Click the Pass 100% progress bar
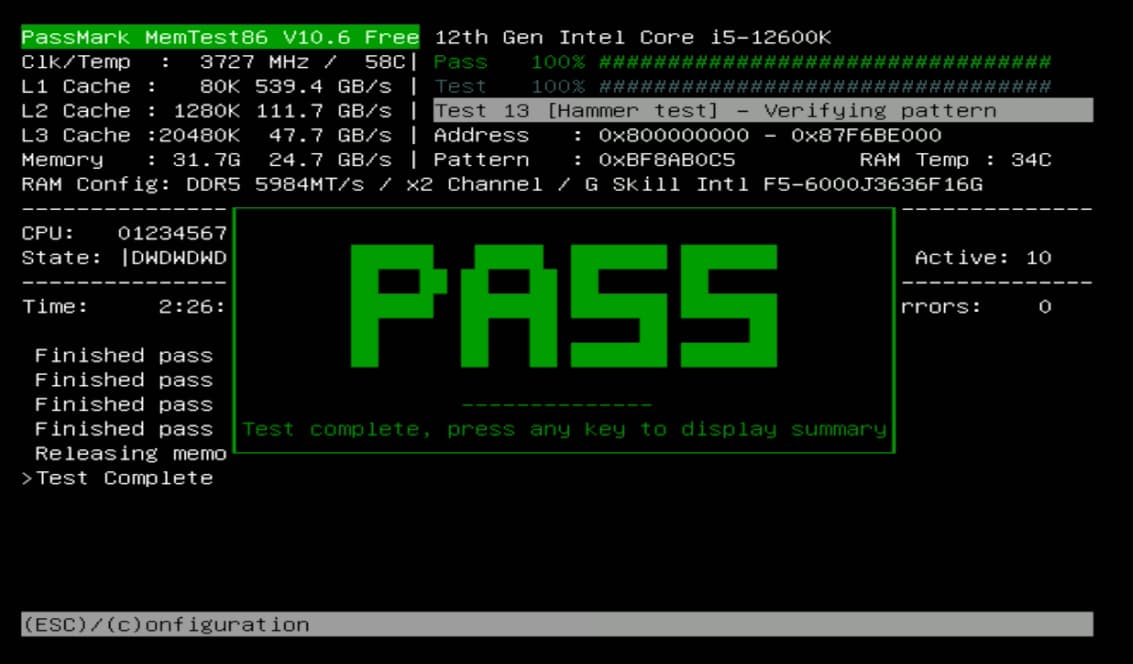1133x664 pixels. click(x=742, y=62)
